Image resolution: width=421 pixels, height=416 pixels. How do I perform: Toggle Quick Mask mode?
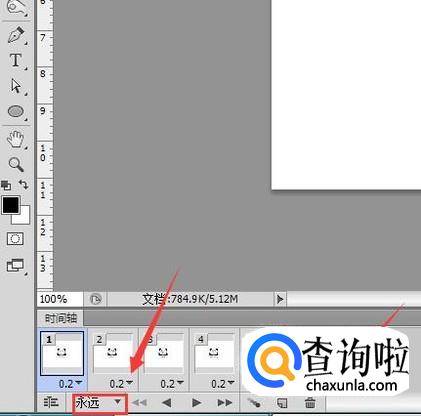click(x=15, y=239)
